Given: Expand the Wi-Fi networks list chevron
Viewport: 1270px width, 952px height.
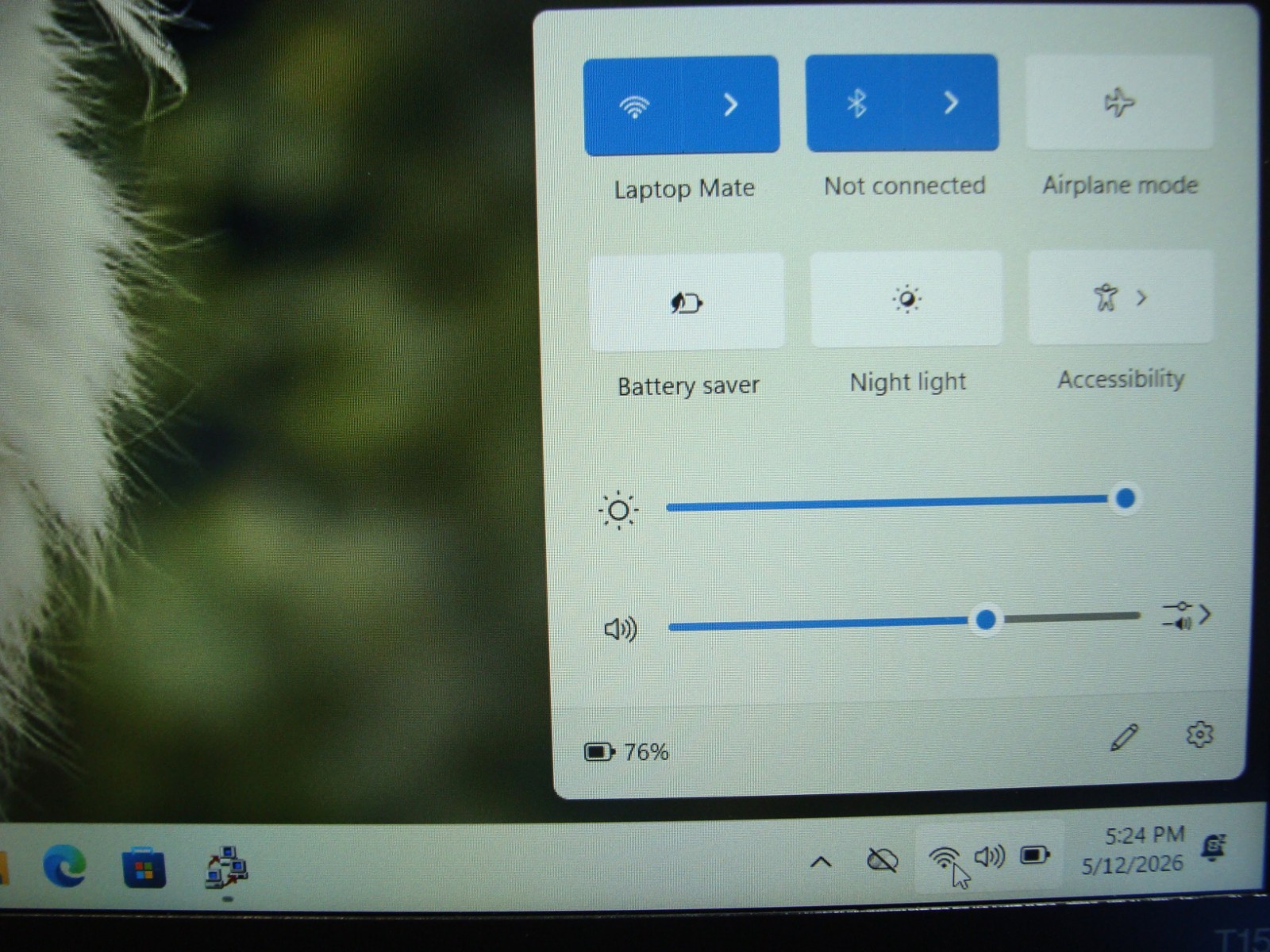Looking at the screenshot, I should point(730,105).
